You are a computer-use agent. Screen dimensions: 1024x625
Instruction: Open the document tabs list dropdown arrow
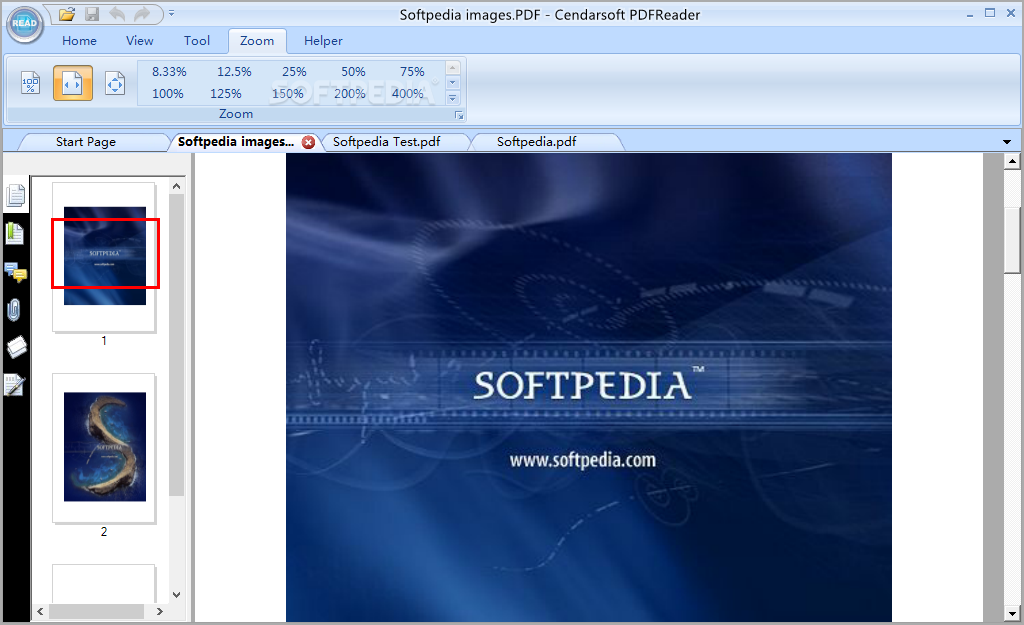1006,142
